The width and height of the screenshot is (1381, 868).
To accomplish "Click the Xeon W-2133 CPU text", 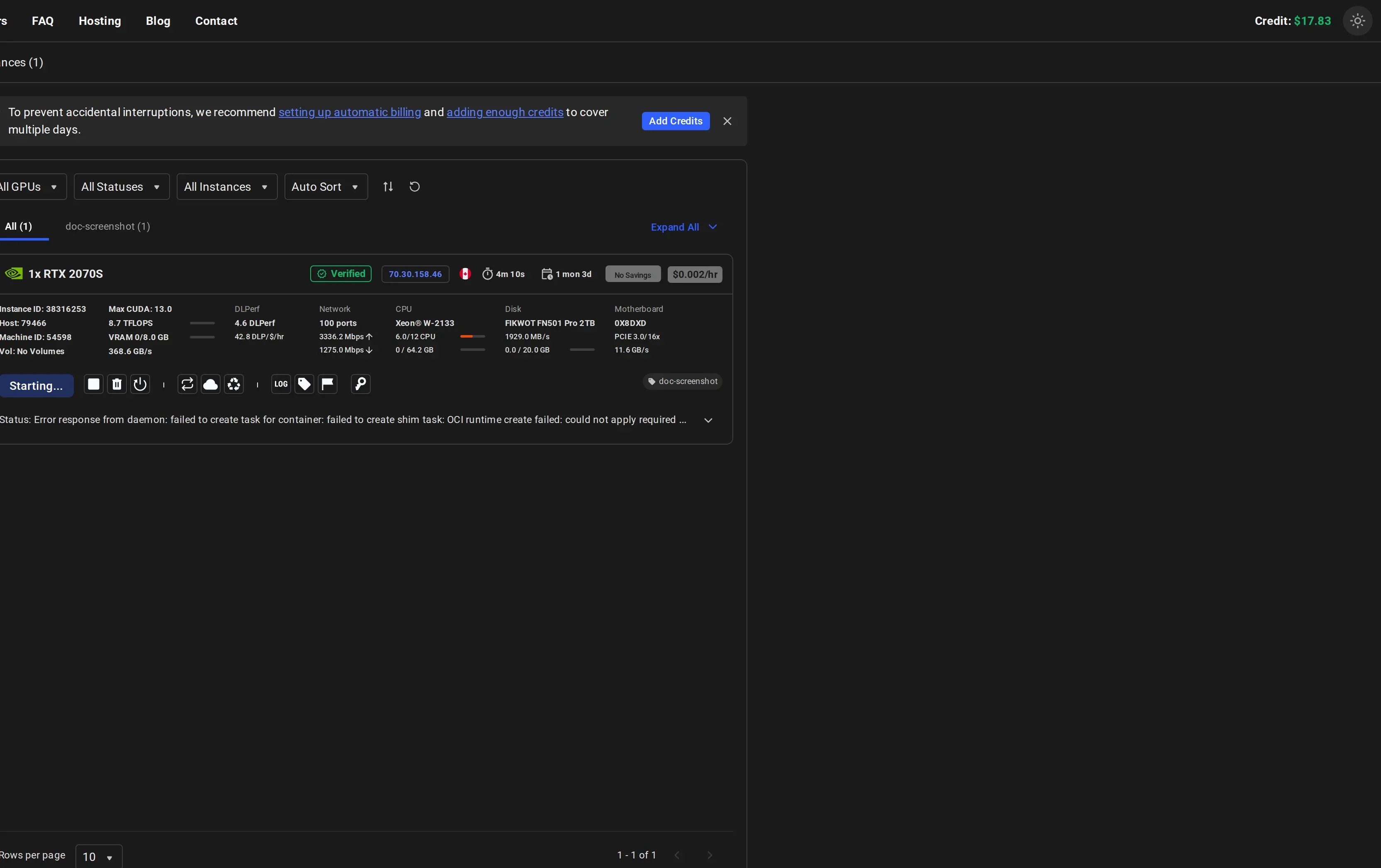I will coord(424,323).
